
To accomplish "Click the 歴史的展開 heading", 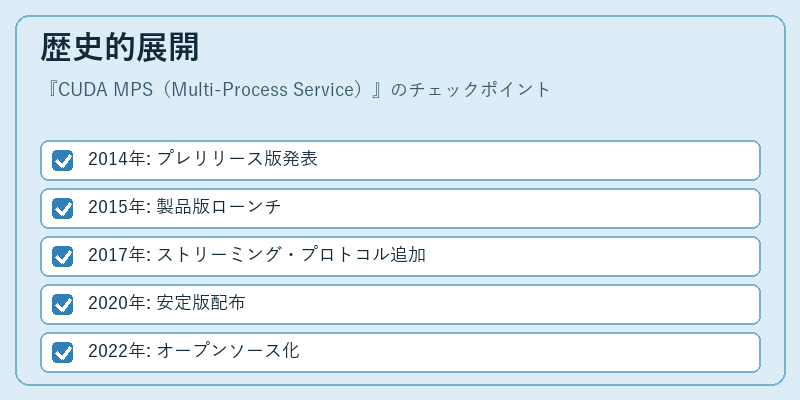I will pos(120,48).
